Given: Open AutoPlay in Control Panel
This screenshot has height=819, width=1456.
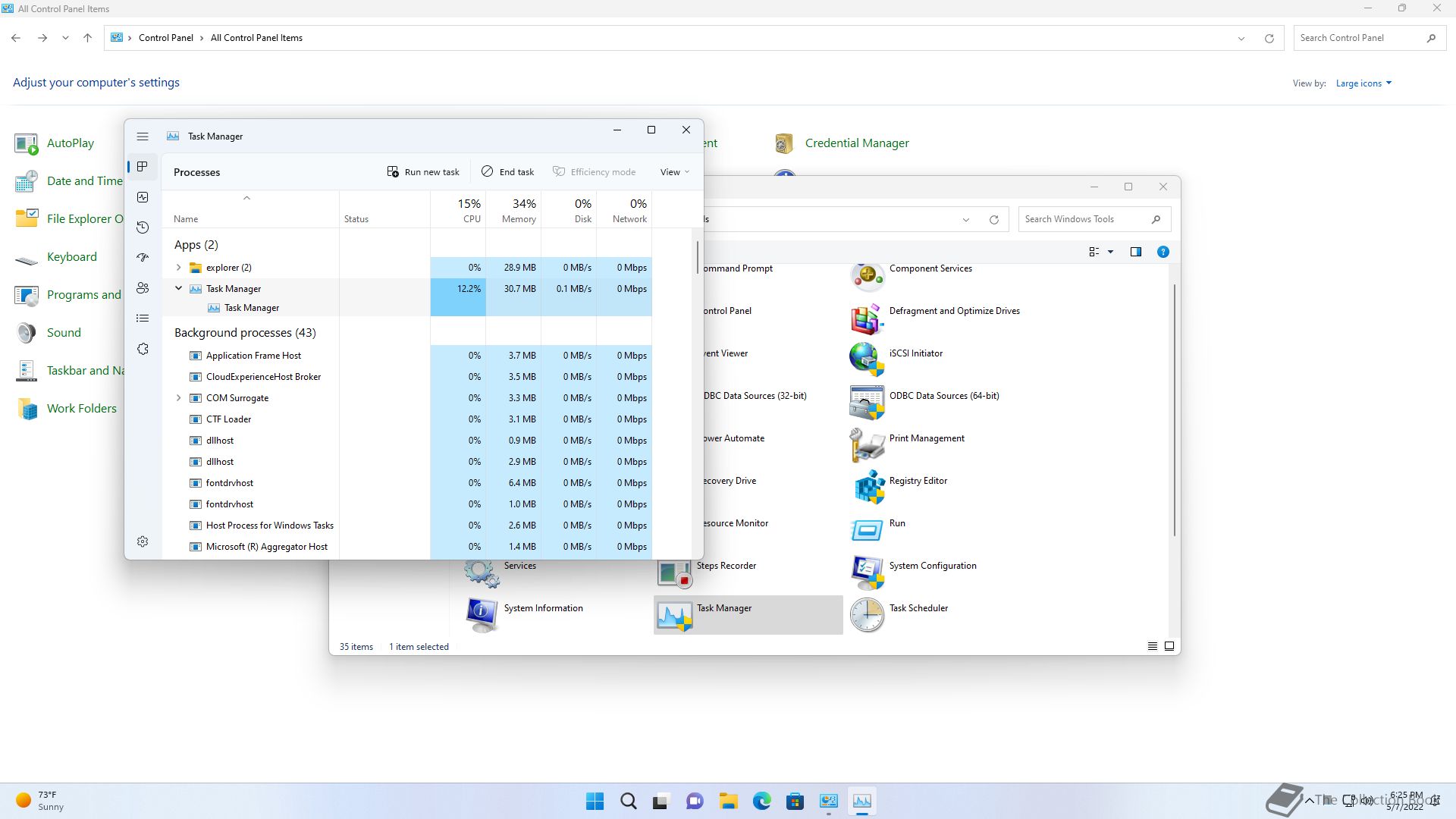Looking at the screenshot, I should pyautogui.click(x=55, y=143).
